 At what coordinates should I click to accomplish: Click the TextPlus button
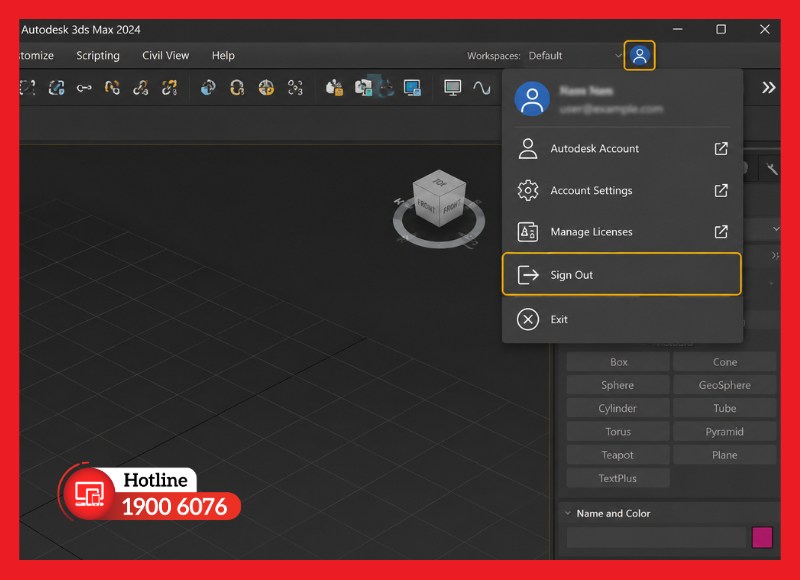tap(618, 478)
